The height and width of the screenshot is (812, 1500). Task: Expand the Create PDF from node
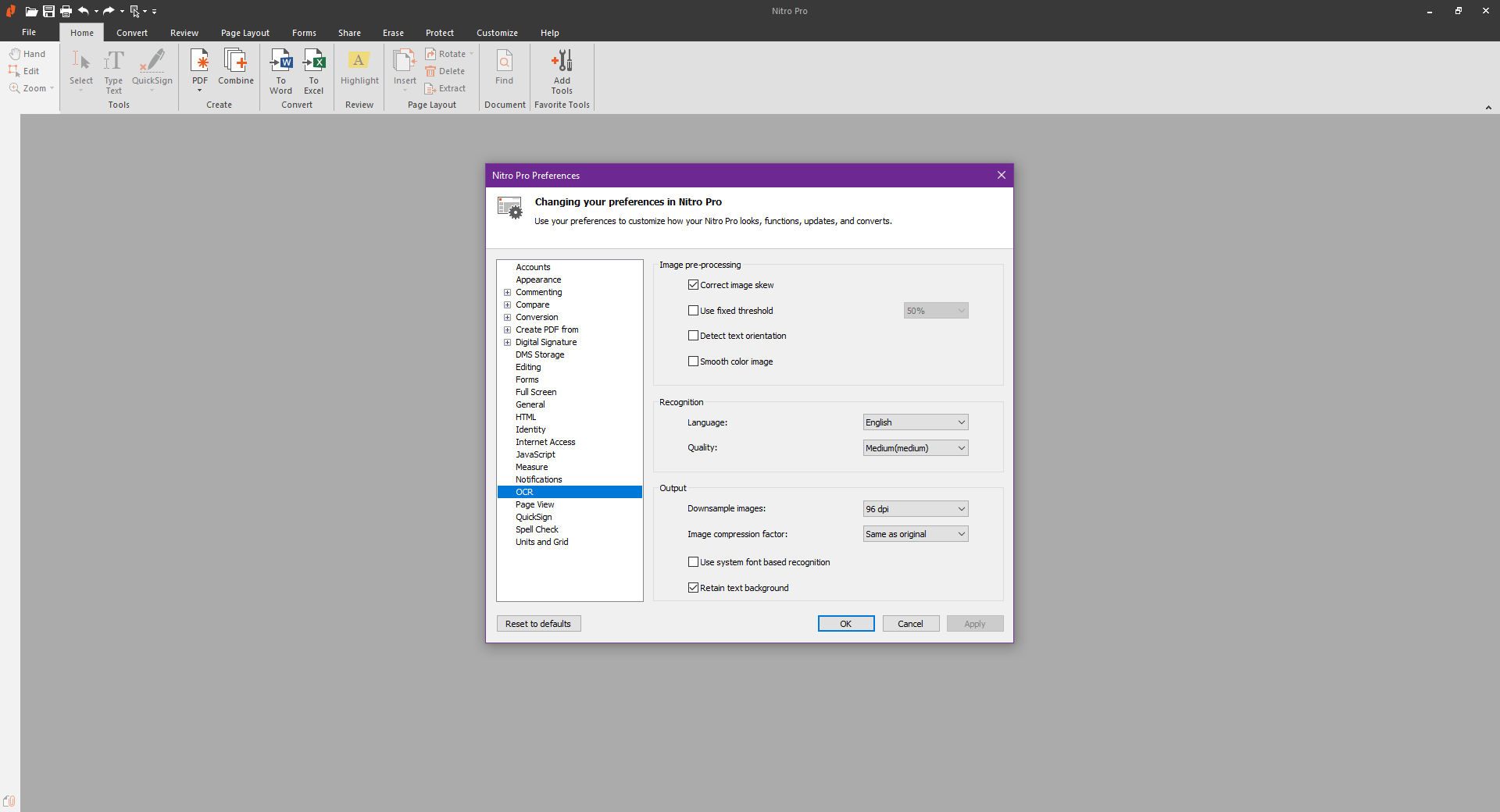pos(507,330)
